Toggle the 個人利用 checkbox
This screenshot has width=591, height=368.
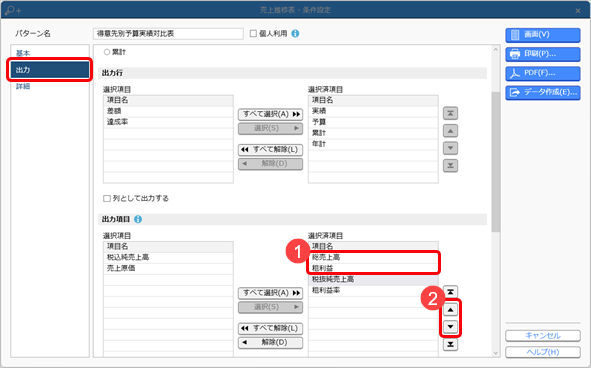253,34
